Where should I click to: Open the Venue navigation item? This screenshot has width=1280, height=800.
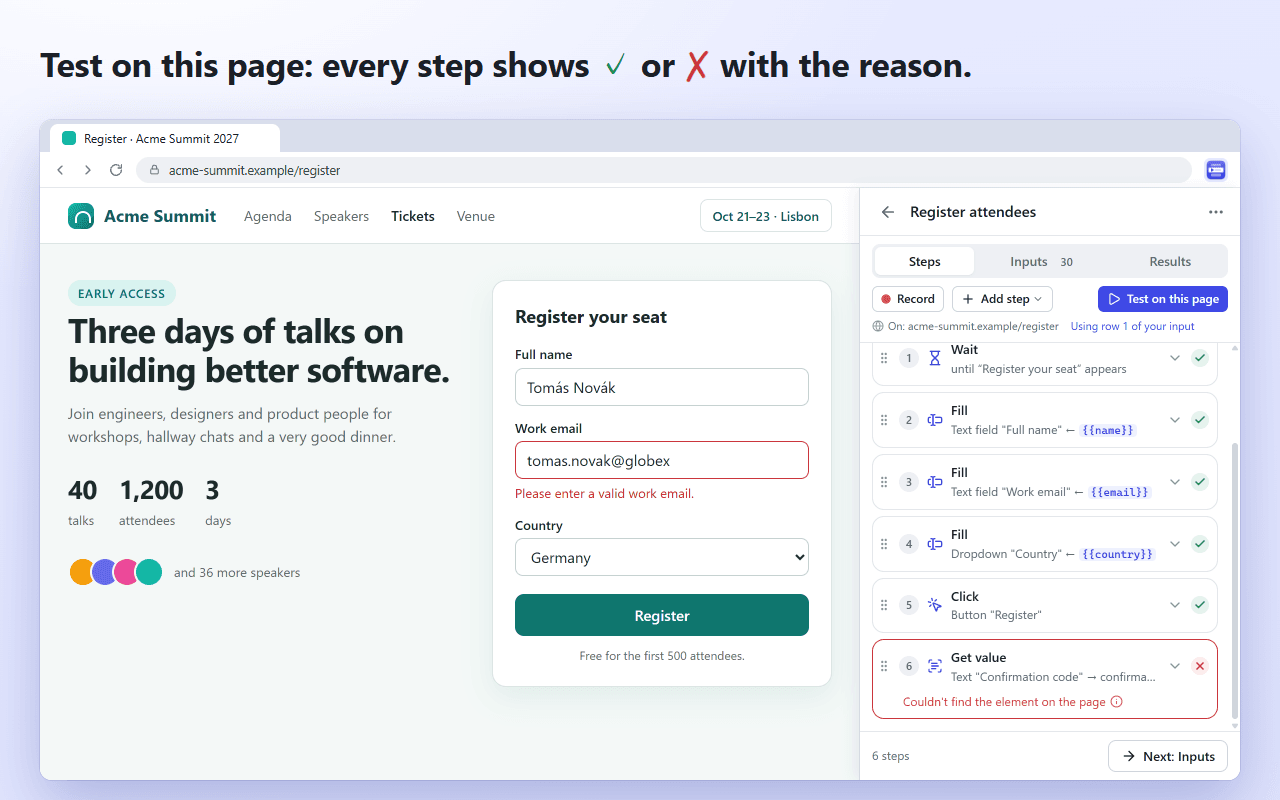pos(476,216)
